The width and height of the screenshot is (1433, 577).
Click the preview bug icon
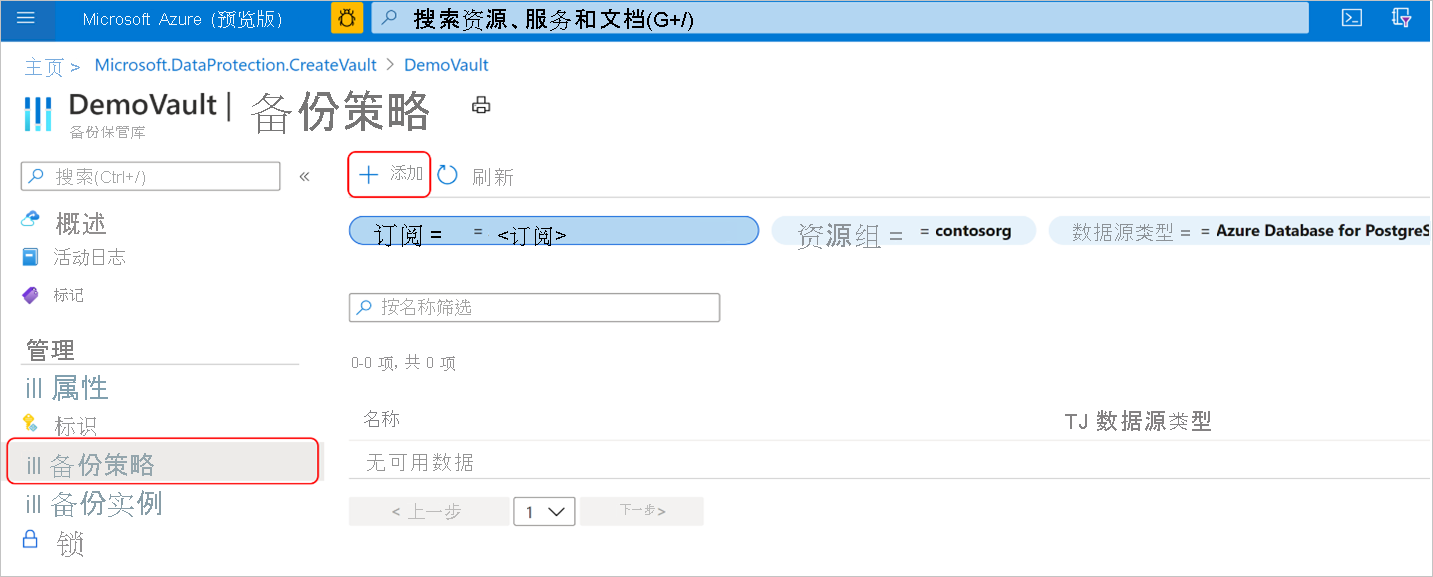pos(347,18)
